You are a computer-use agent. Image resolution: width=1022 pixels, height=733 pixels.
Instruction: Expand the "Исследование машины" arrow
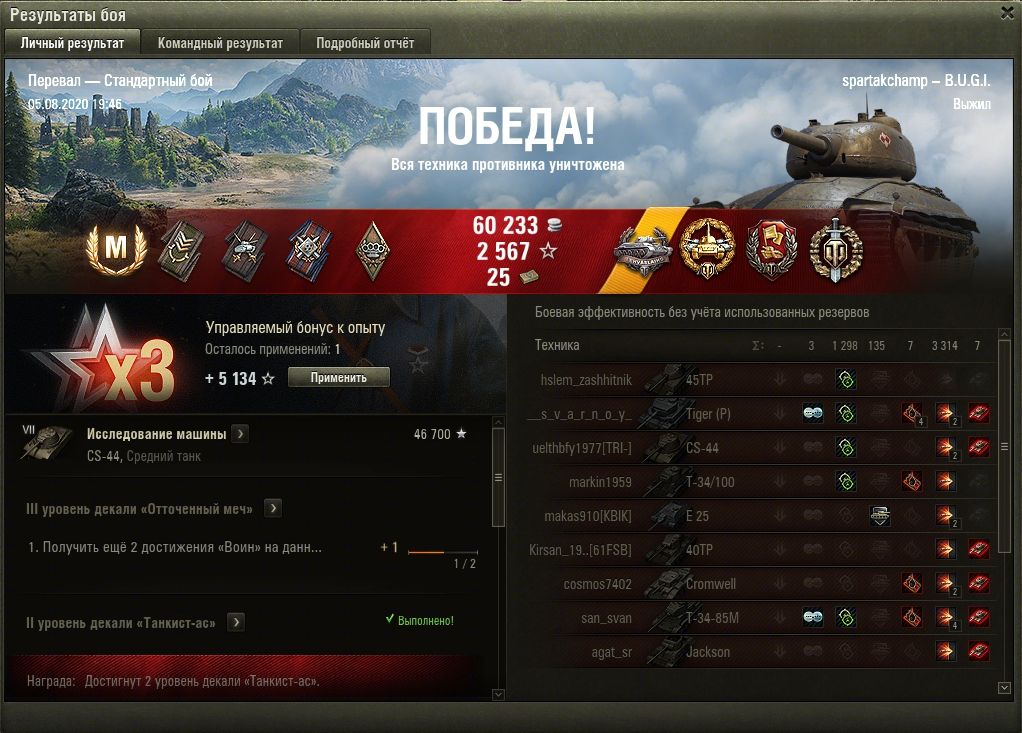(x=241, y=434)
